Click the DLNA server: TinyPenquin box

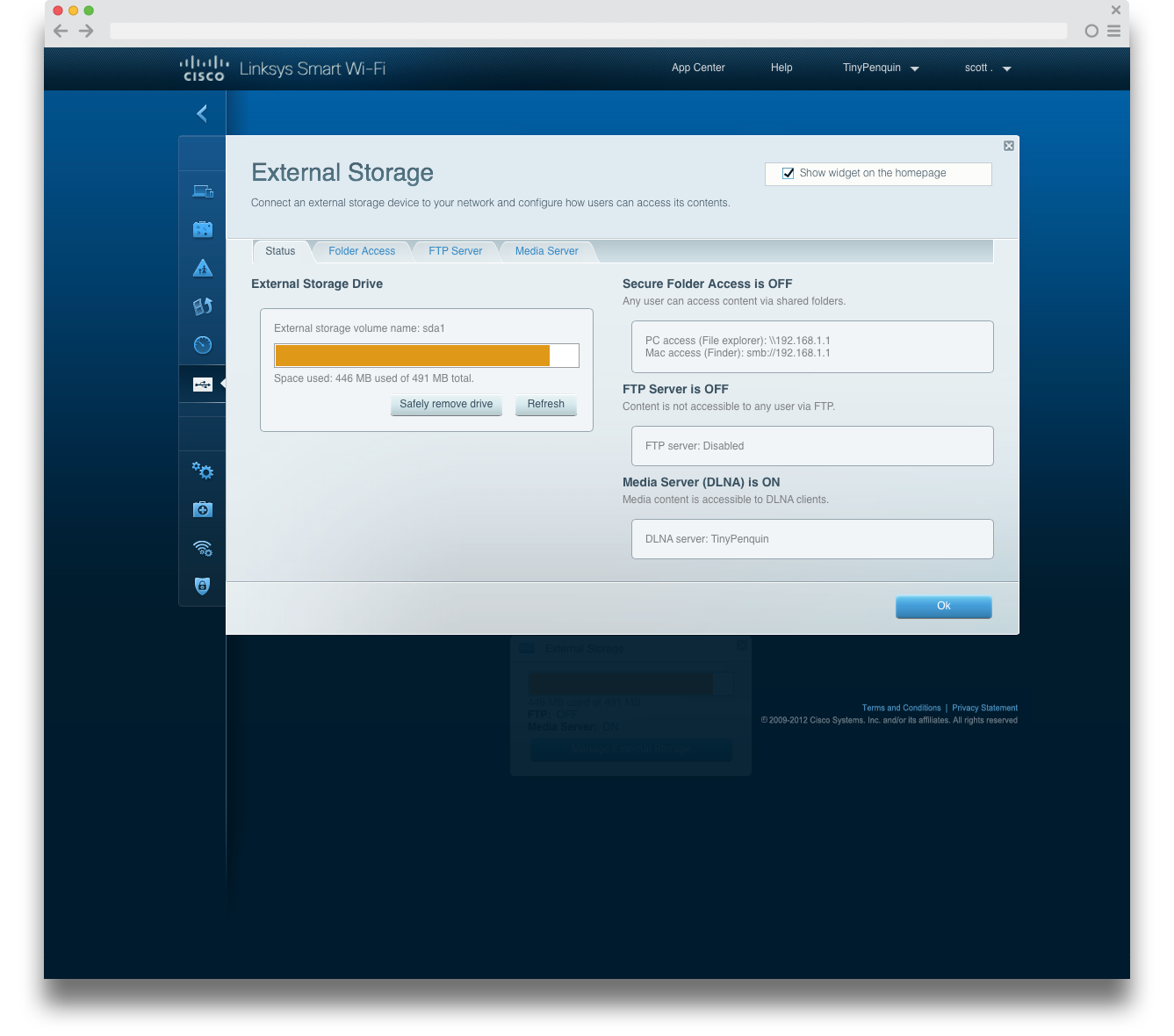[x=812, y=539]
